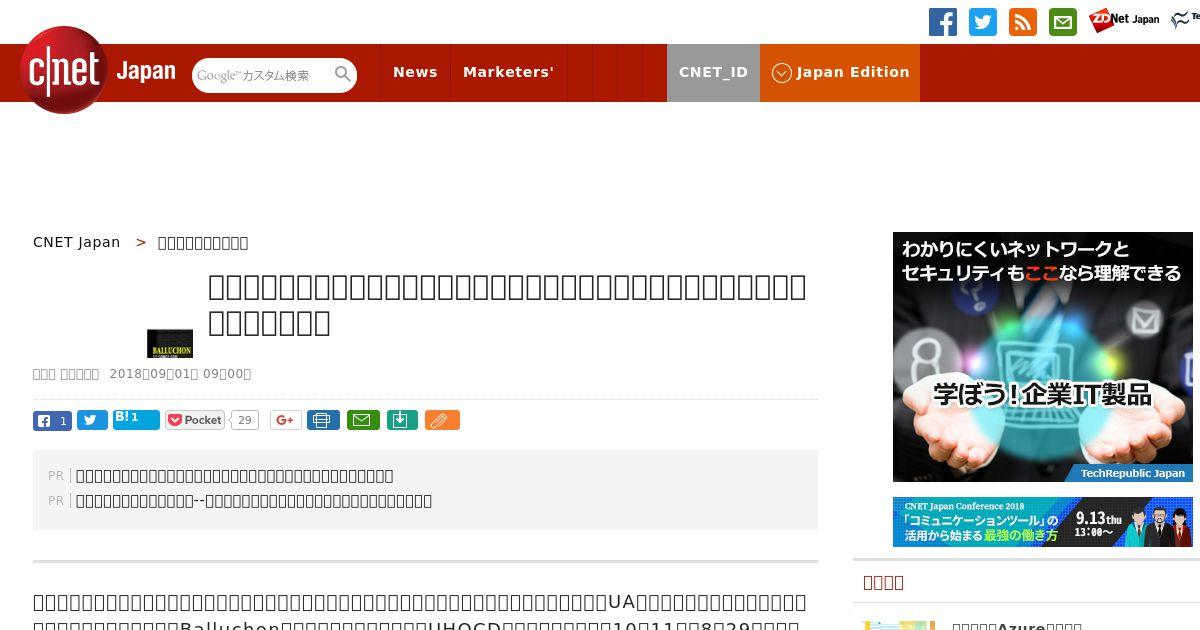Click the teal download share icon

pos(402,420)
